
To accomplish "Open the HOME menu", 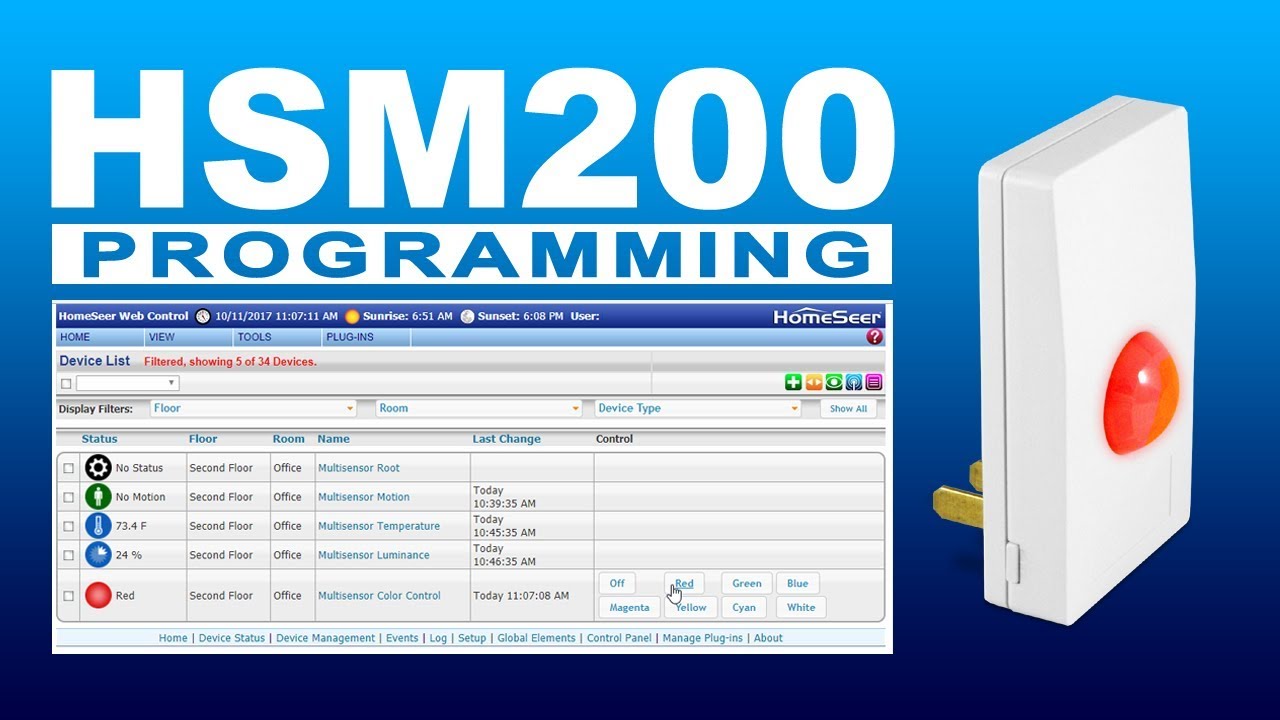I will [x=75, y=337].
